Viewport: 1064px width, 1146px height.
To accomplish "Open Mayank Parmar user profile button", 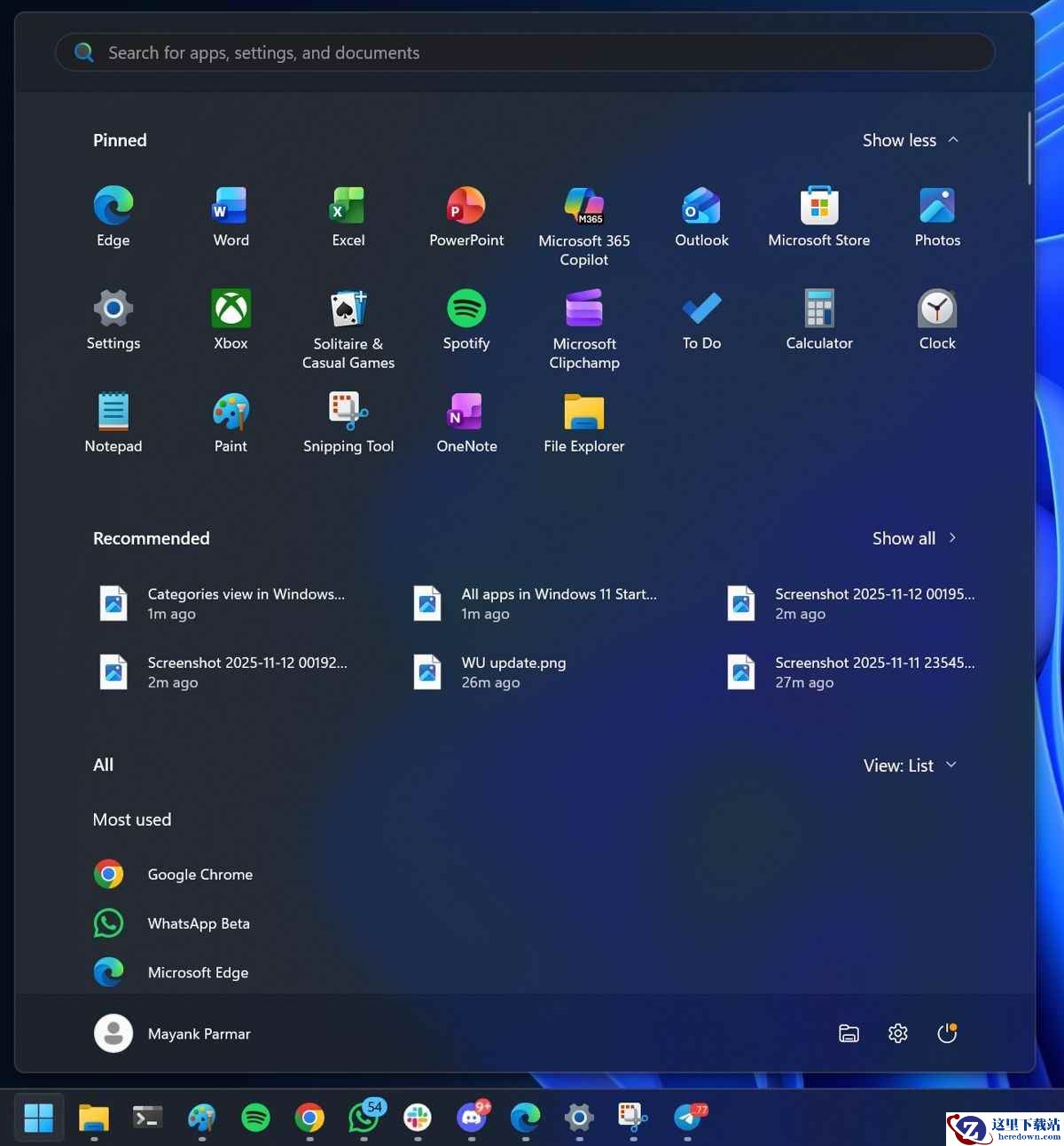I will click(173, 1033).
